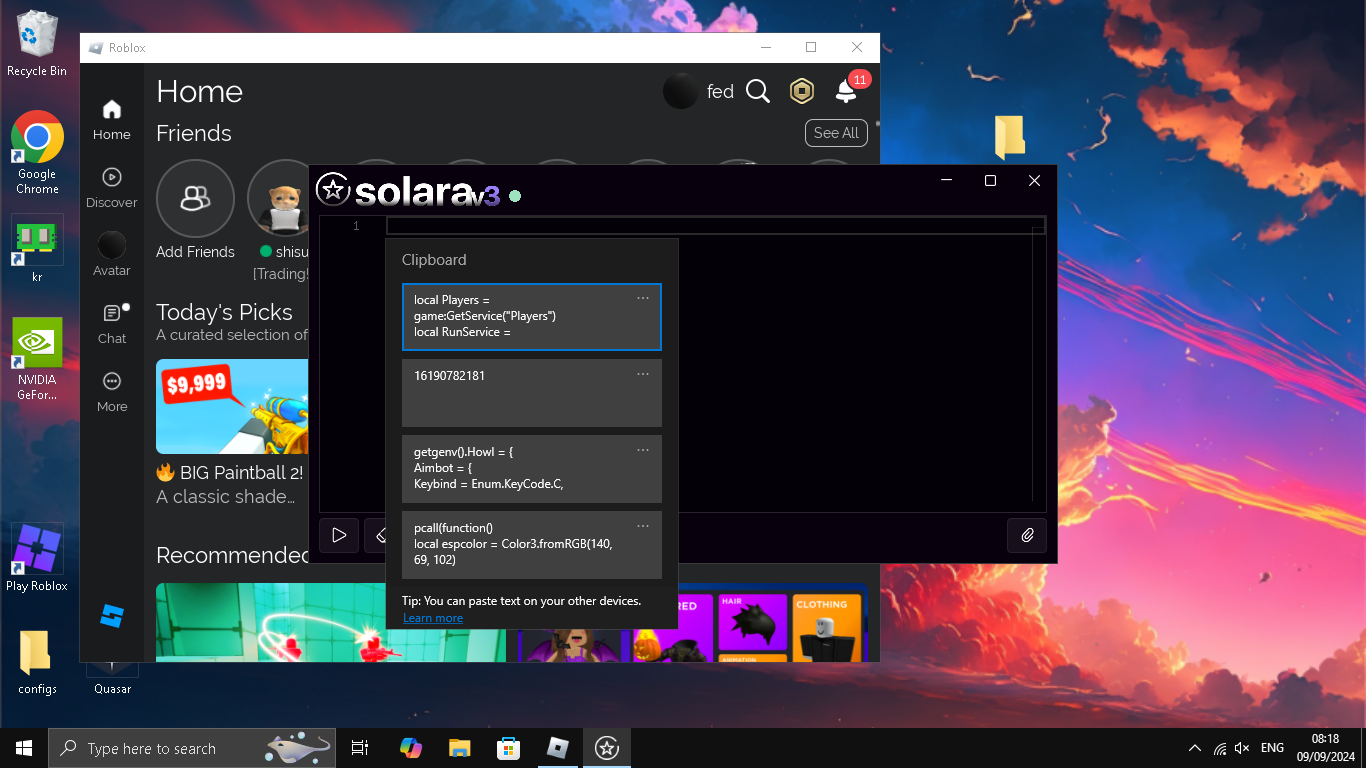Open More in the Roblox sidebar
This screenshot has height=768, width=1366.
(x=112, y=392)
